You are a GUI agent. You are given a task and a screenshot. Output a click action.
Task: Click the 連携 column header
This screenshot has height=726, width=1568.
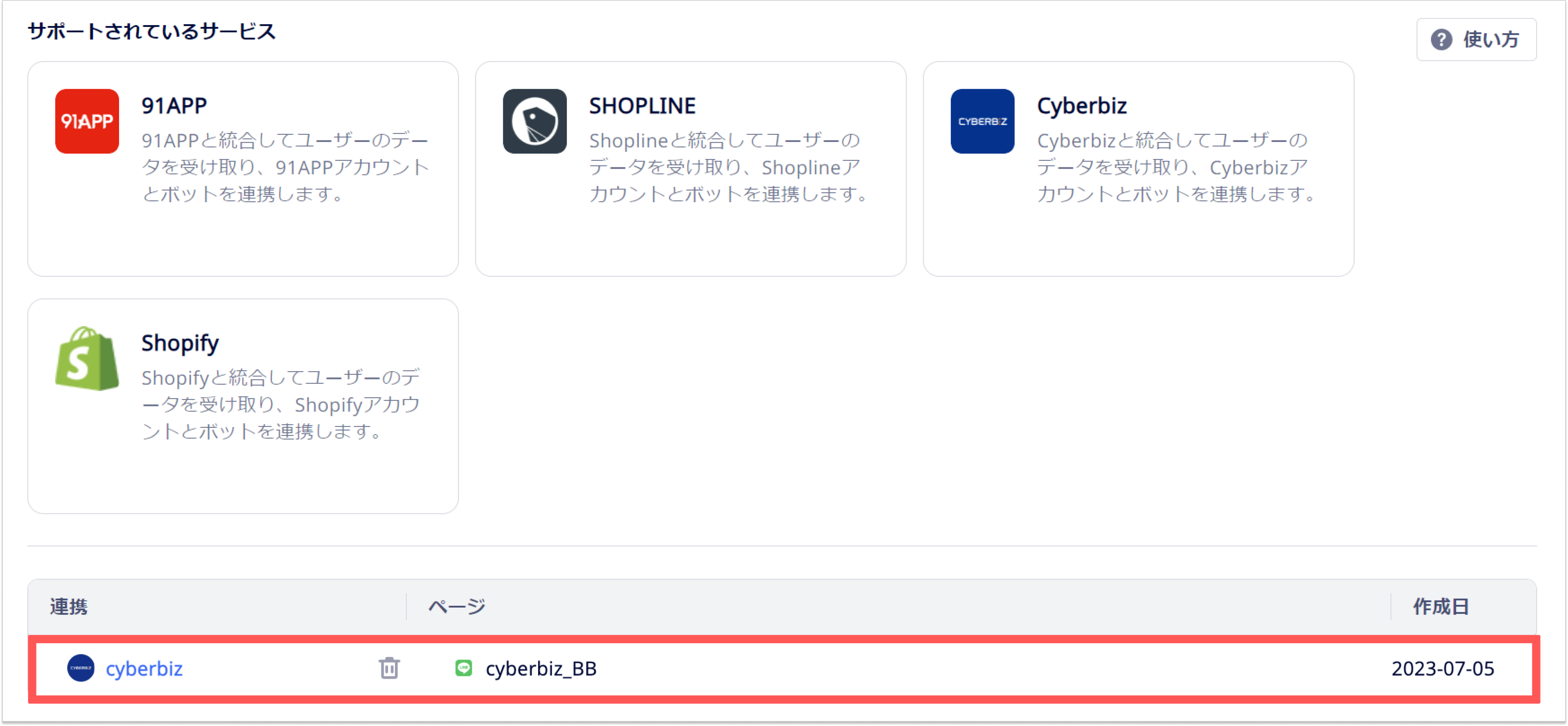69,607
